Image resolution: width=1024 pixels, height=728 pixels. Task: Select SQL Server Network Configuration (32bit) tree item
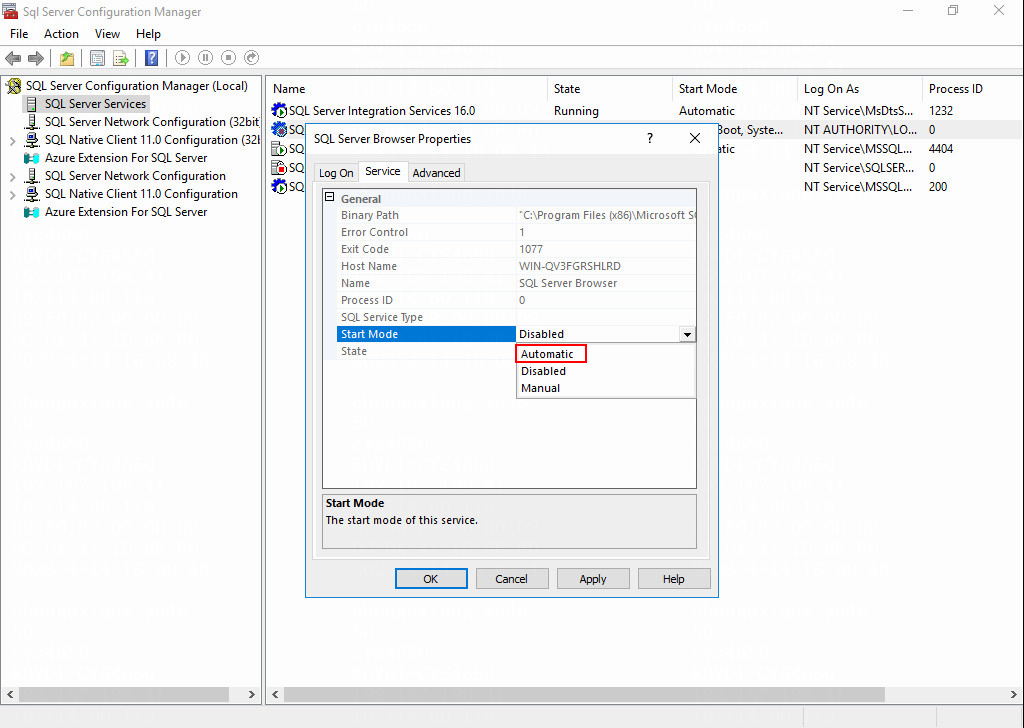152,122
